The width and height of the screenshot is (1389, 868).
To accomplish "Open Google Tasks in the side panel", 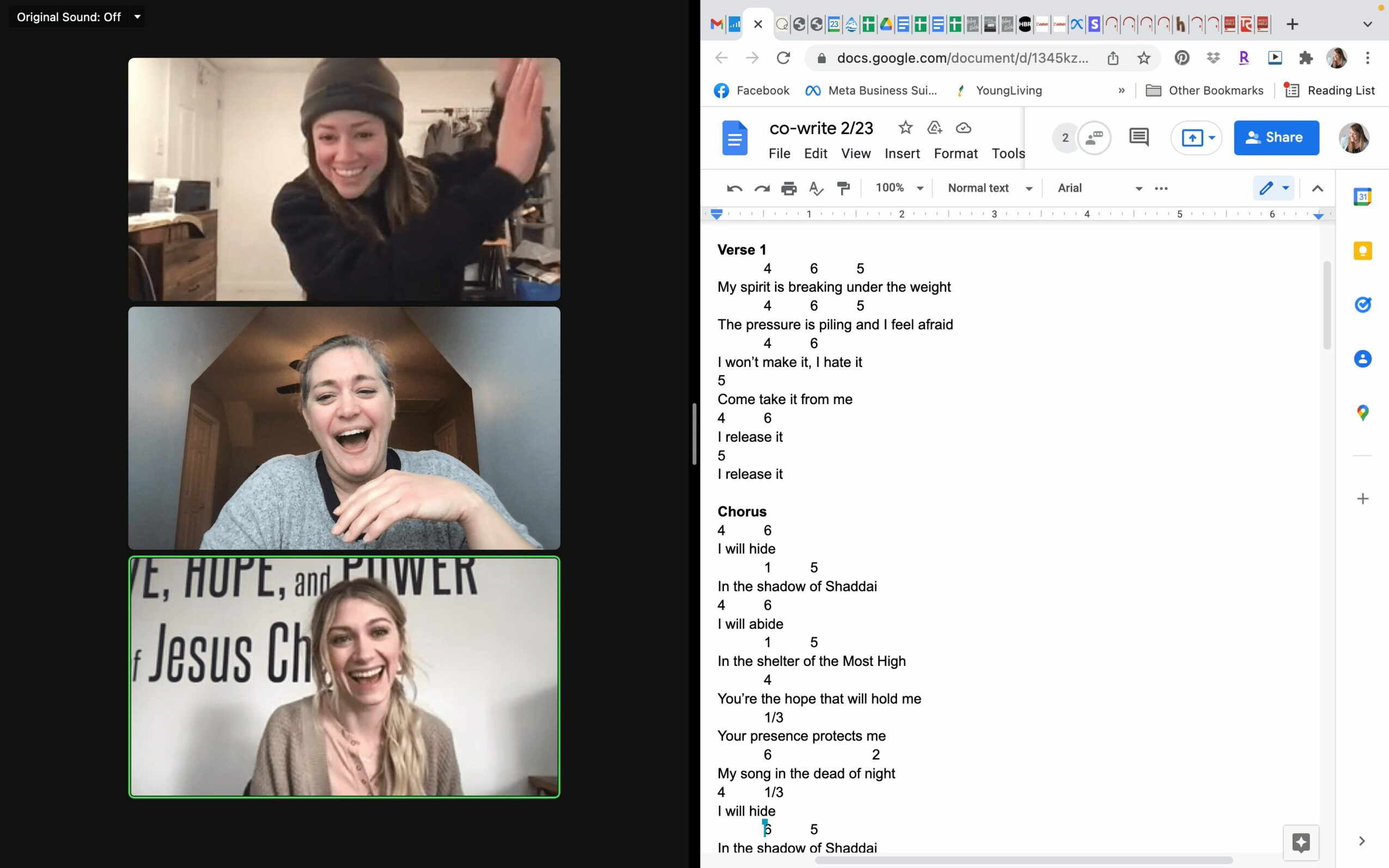I will [x=1363, y=305].
